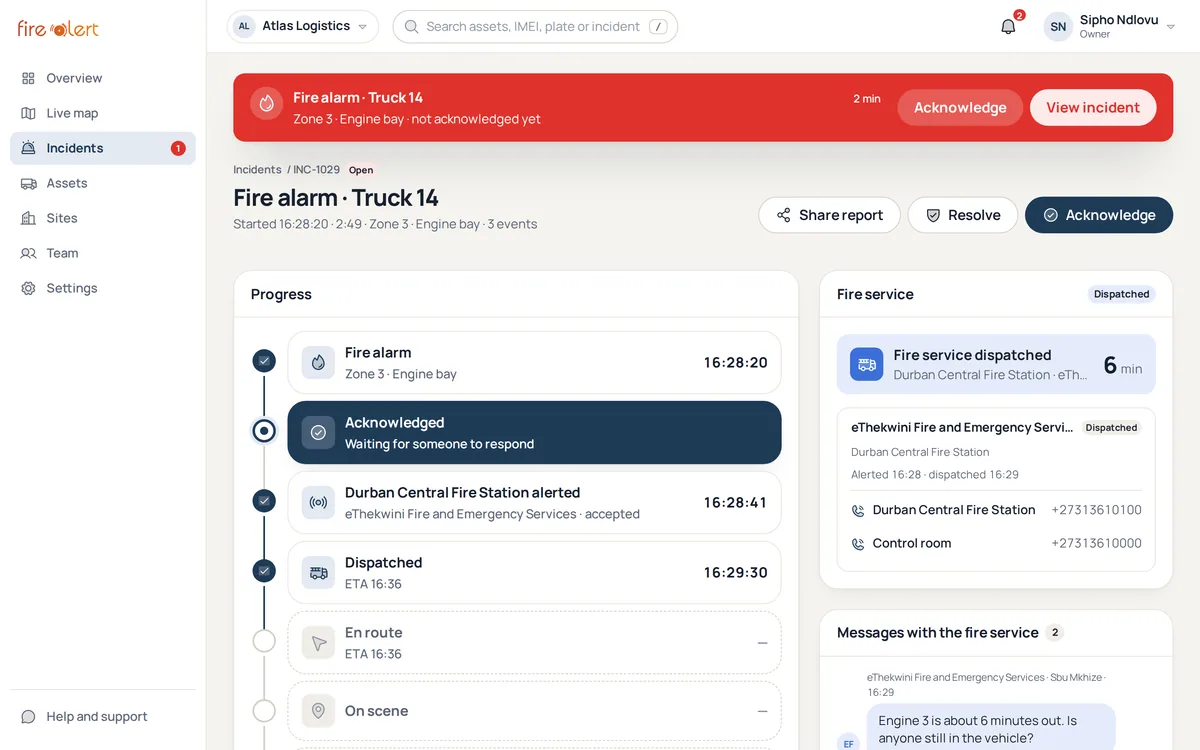Click the Incidents red count badge

(x=178, y=148)
